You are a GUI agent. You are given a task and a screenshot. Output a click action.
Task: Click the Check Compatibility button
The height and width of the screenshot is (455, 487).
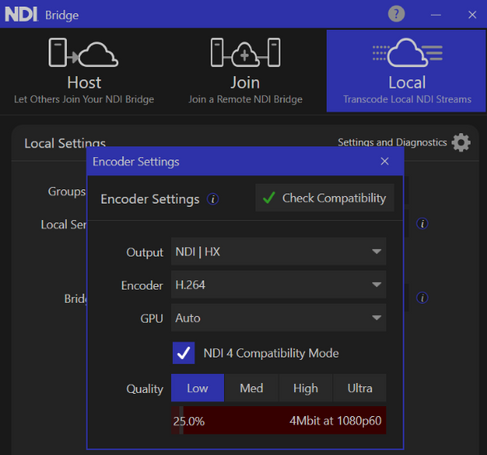tap(325, 198)
